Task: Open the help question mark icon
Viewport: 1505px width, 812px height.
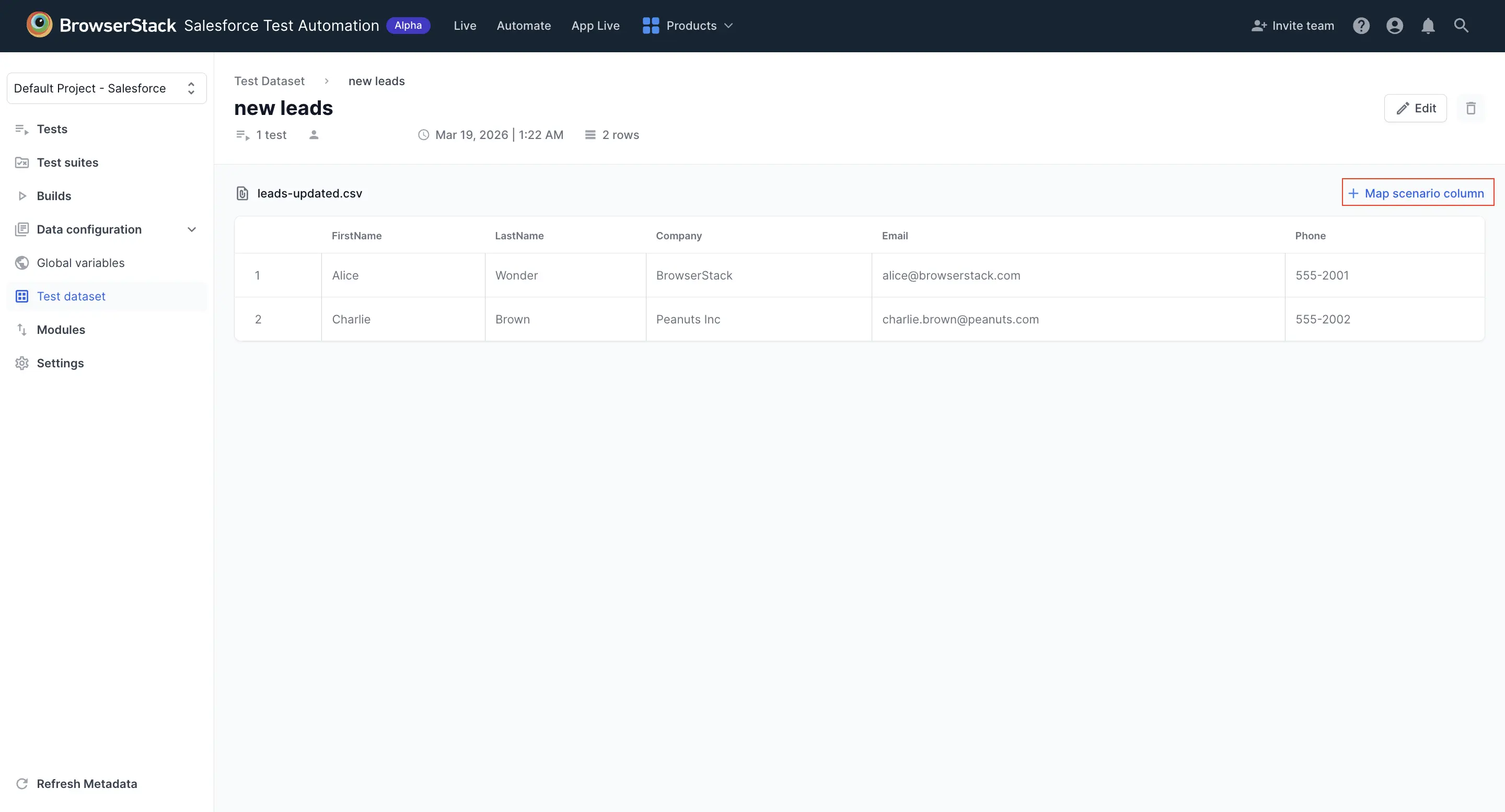Action: click(x=1361, y=26)
